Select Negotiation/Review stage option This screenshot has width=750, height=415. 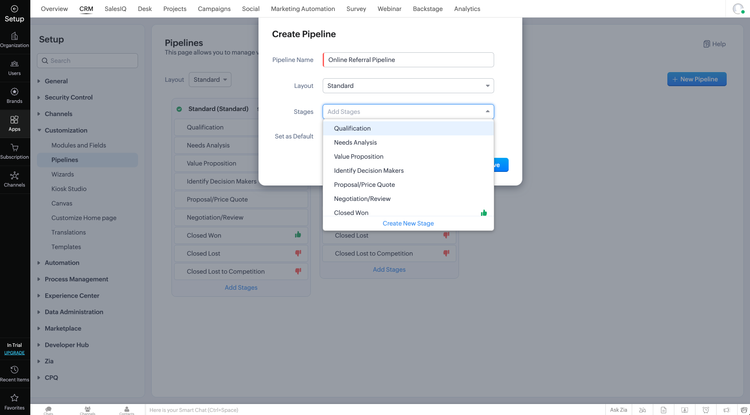(x=408, y=199)
